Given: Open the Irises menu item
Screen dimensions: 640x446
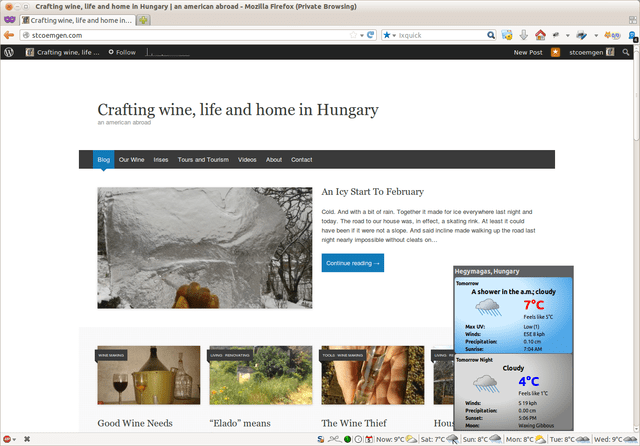Looking at the screenshot, I should (161, 160).
